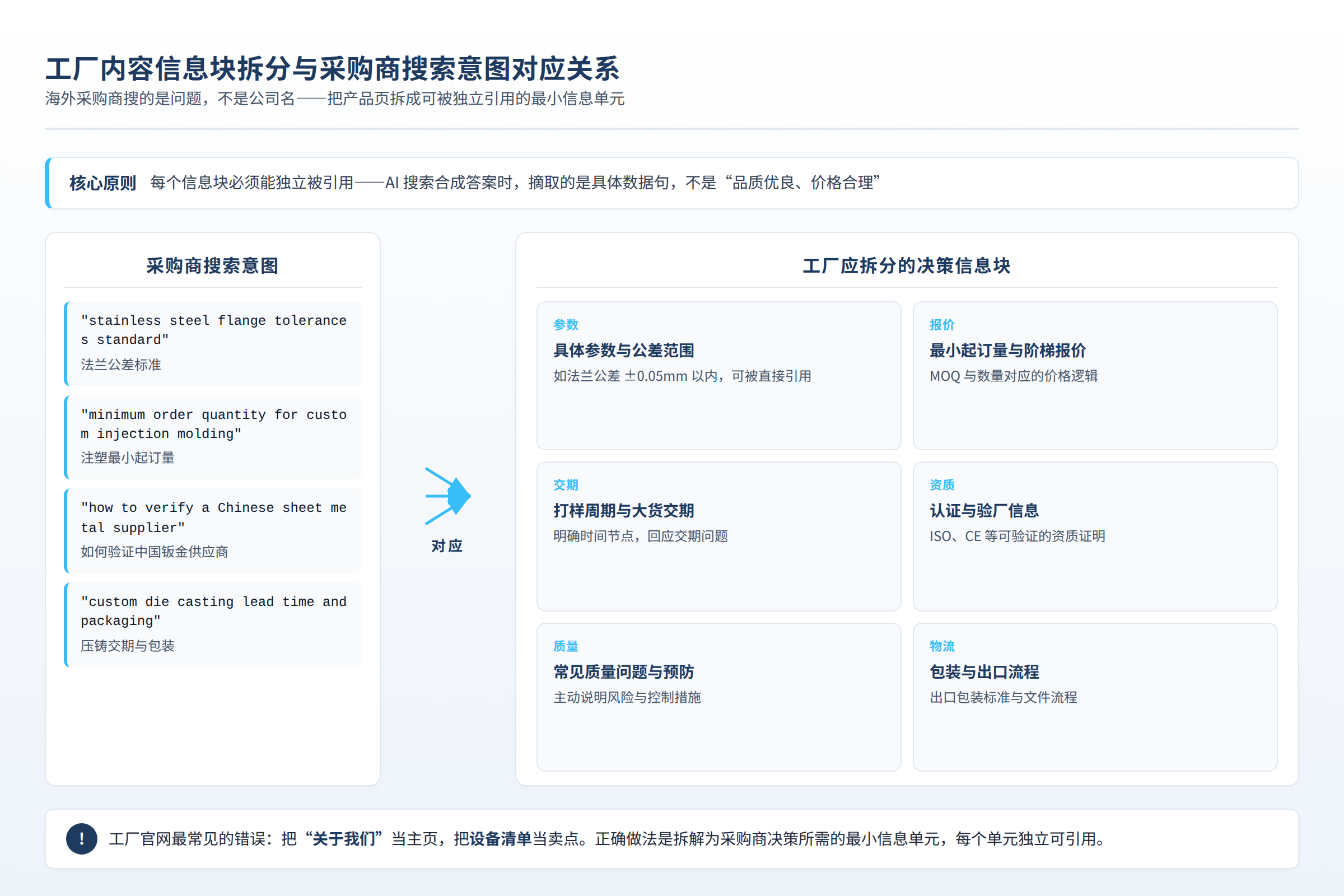The height and width of the screenshot is (896, 1344).
Task: Open the 认证与验厂信息 card
Action: [1095, 536]
